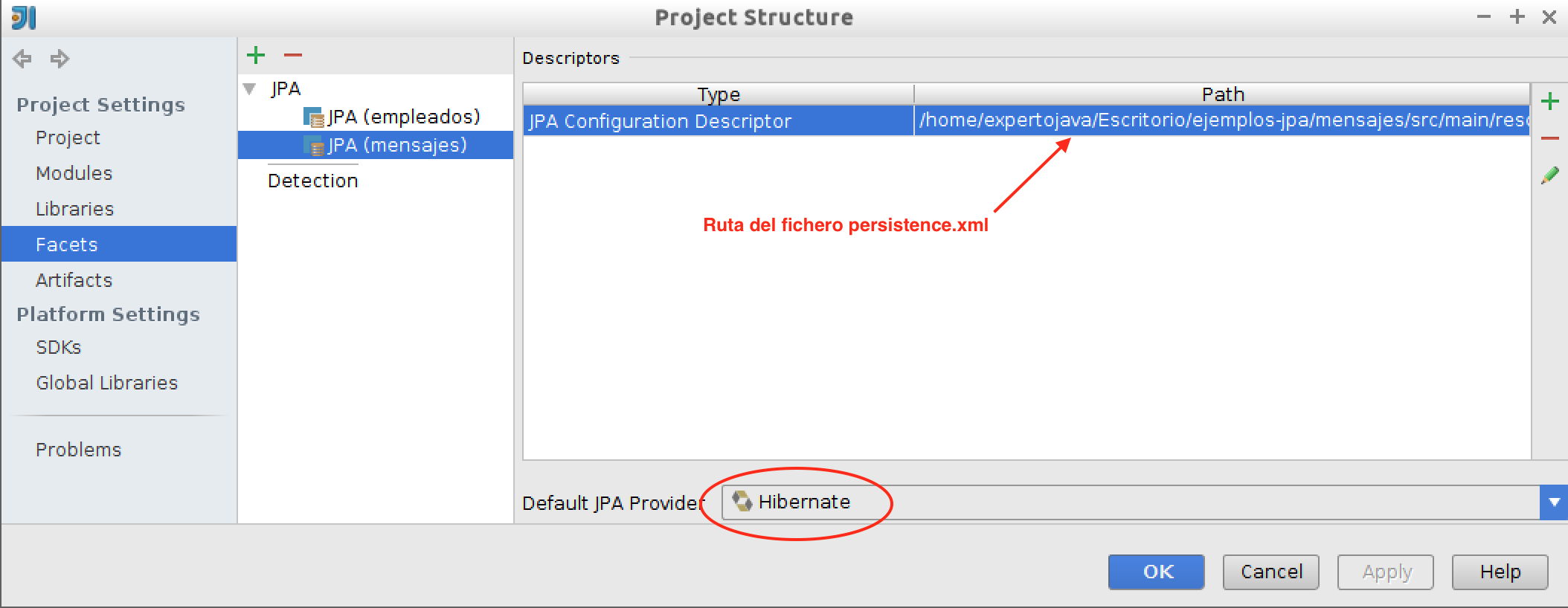Screen dimensions: 1568x608
Task: Open the Modules settings section
Action: coord(74,173)
